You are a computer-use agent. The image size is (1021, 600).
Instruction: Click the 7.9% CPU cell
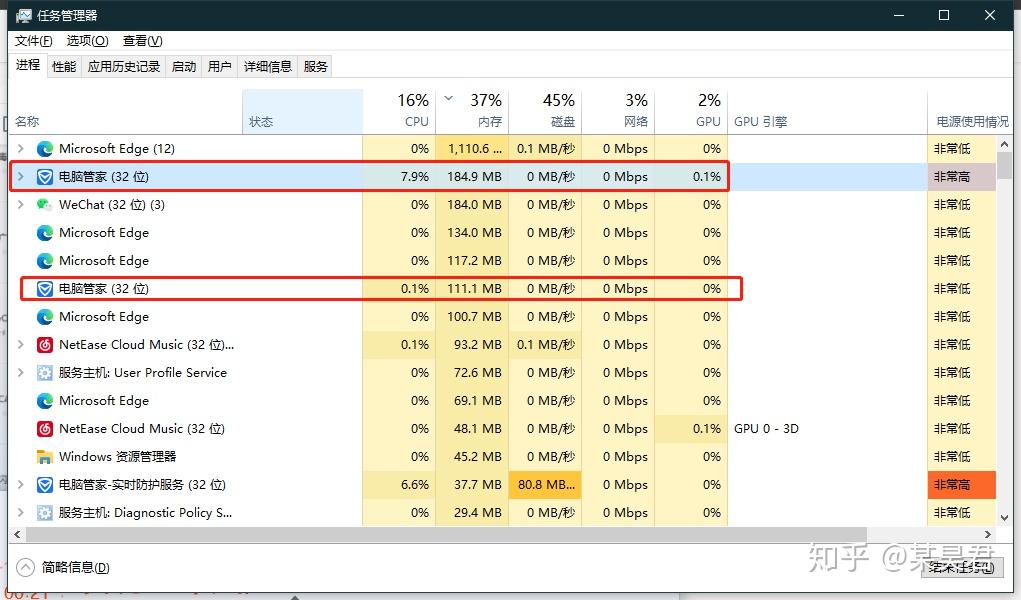399,177
